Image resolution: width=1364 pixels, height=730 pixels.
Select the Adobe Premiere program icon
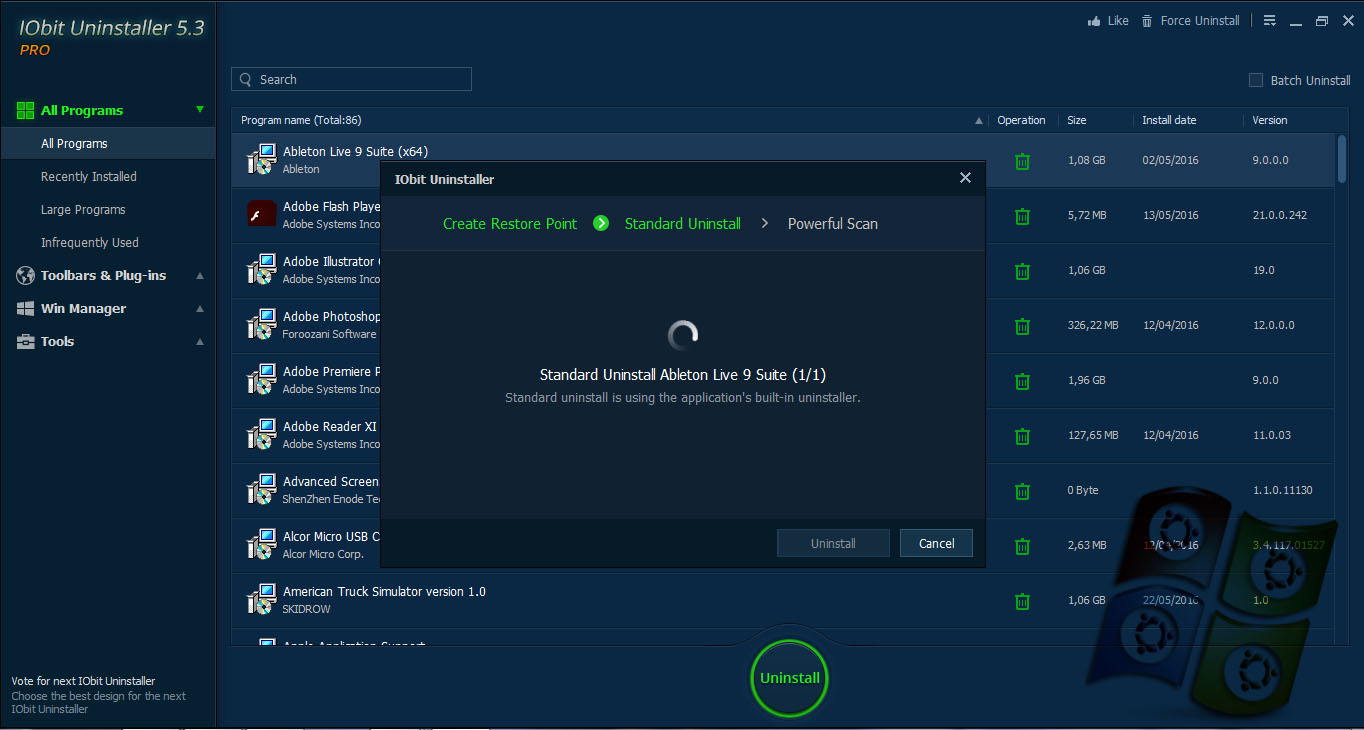pos(261,379)
